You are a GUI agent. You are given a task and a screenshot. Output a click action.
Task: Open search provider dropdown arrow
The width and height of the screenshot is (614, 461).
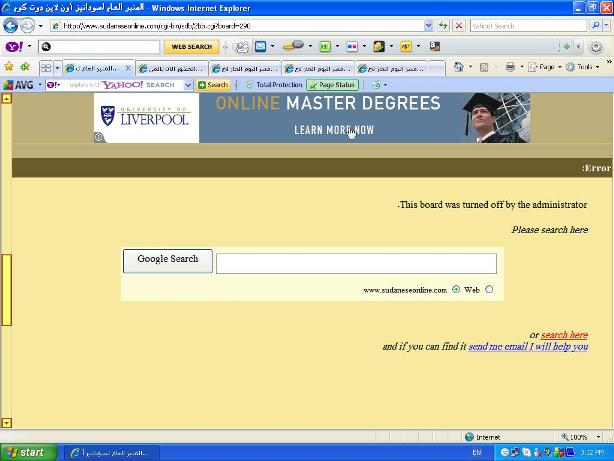tap(607, 26)
